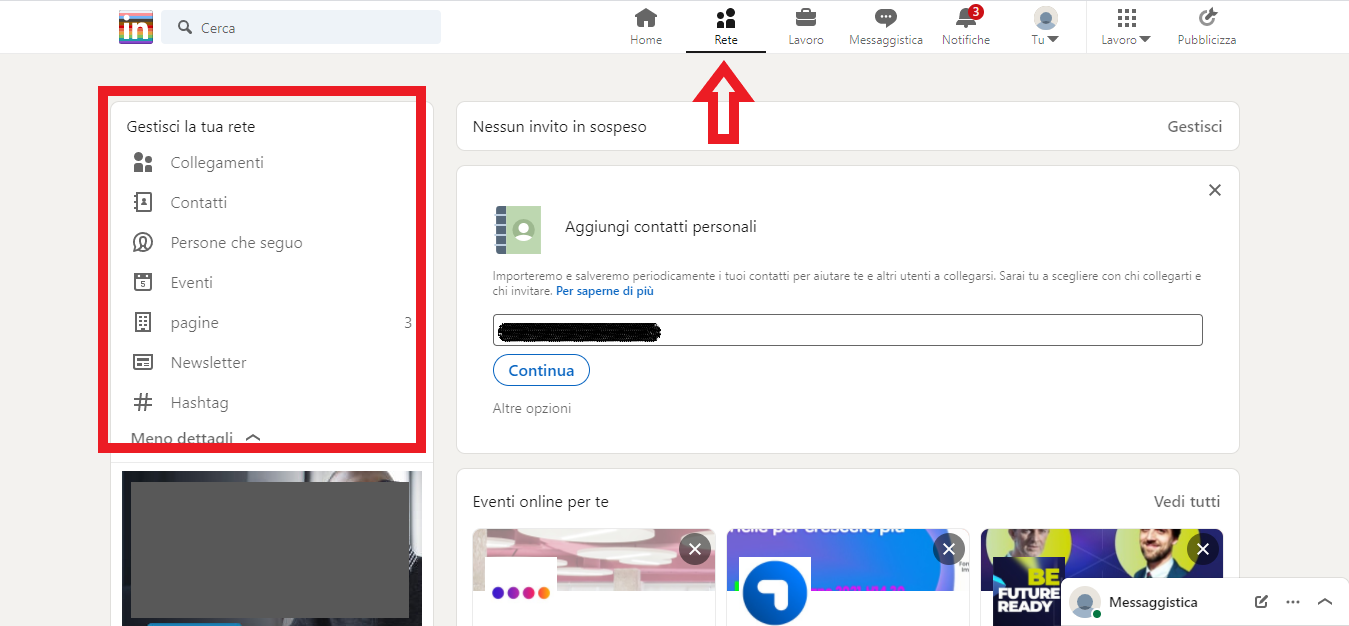
Task: Start a new message with the compose icon
Action: (1260, 601)
